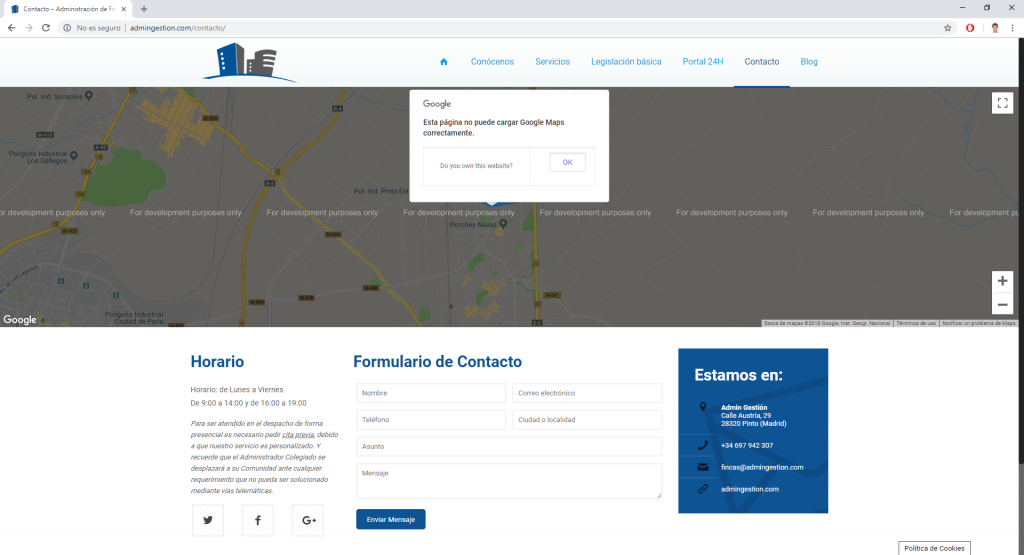The width and height of the screenshot is (1024, 555).
Task: Open Política de Cookies button
Action: (x=934, y=548)
